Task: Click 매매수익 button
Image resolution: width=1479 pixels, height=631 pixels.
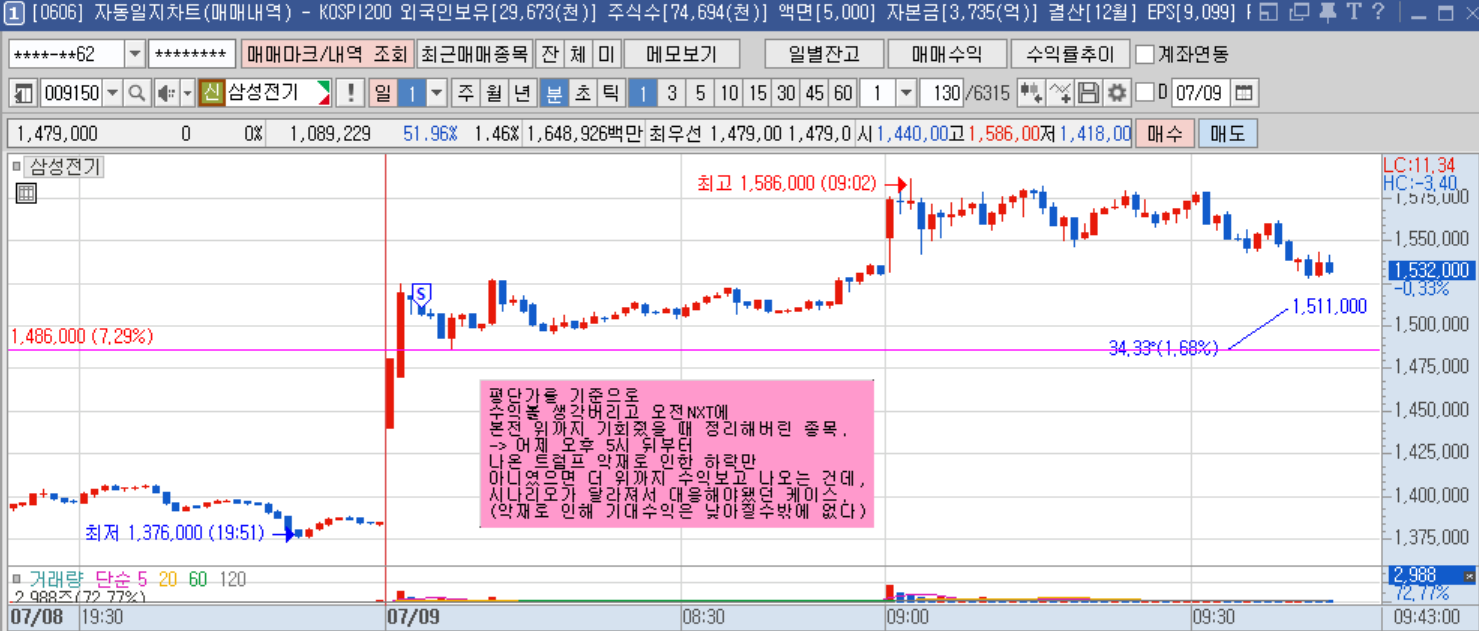Action: tap(946, 54)
